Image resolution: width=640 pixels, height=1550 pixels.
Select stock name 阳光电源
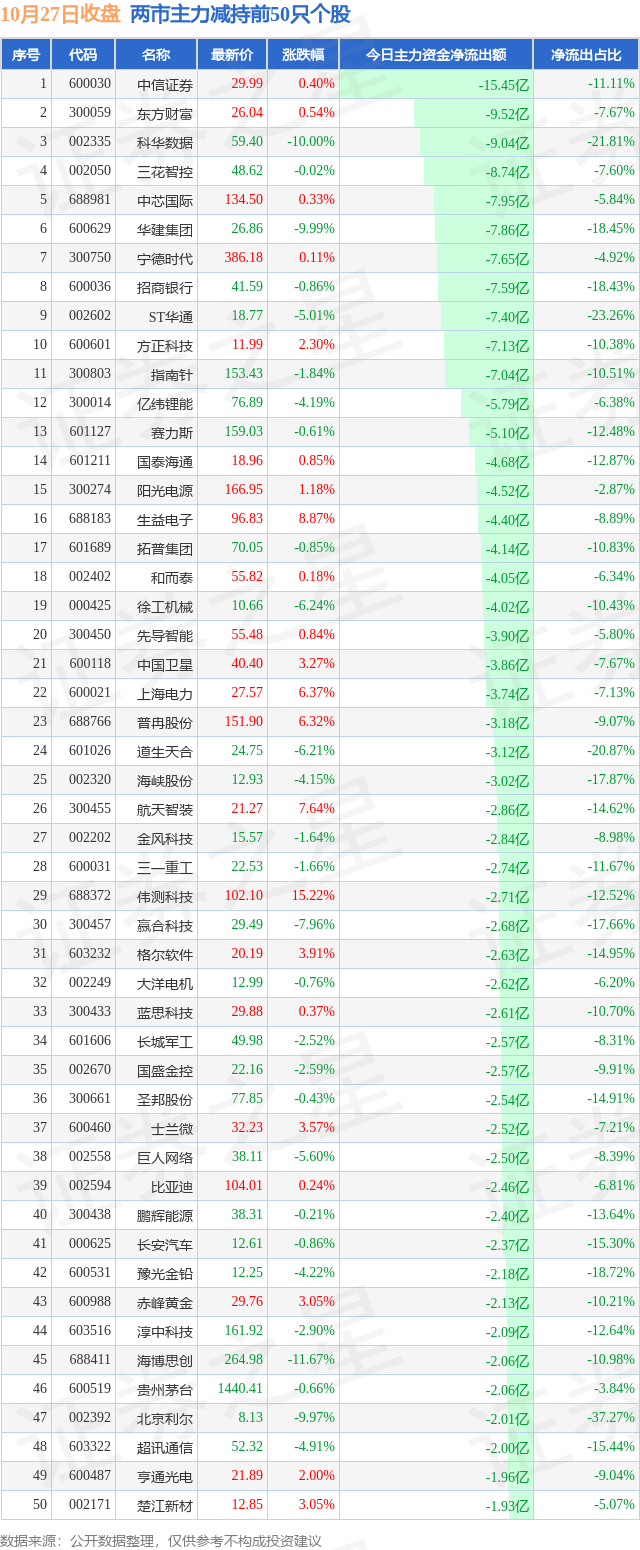coord(165,490)
